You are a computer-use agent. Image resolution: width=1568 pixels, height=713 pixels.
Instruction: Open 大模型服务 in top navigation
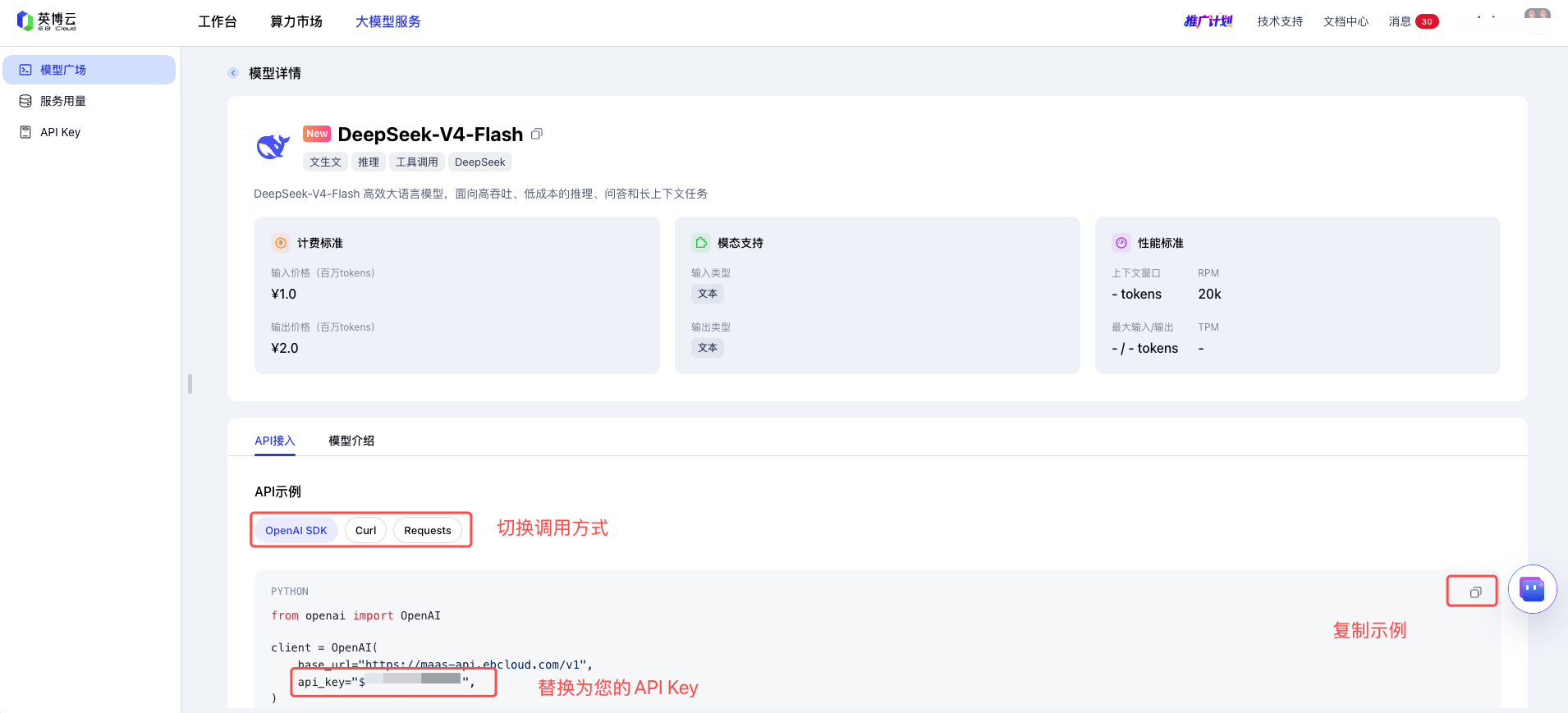coord(388,21)
